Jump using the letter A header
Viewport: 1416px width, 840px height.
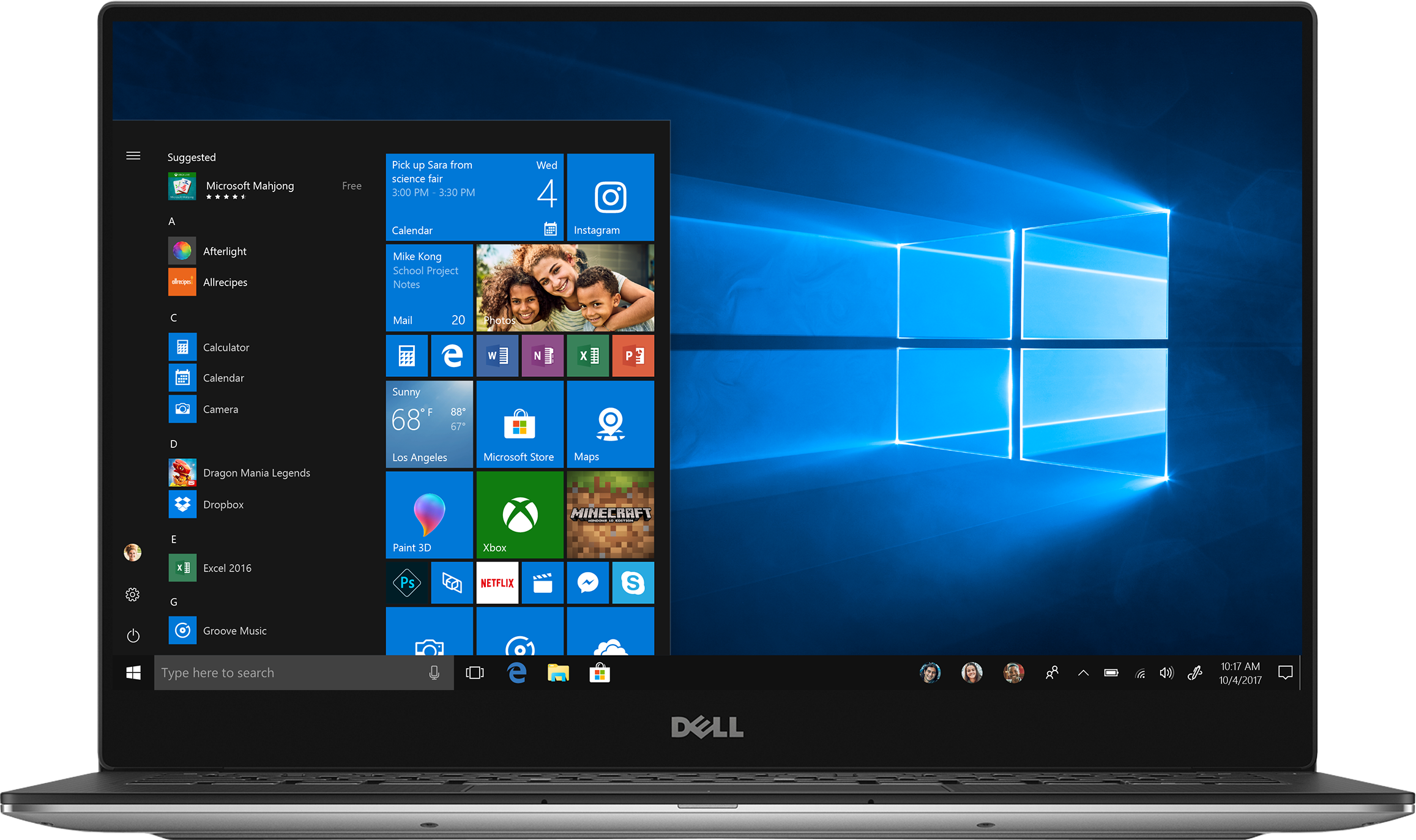point(172,221)
